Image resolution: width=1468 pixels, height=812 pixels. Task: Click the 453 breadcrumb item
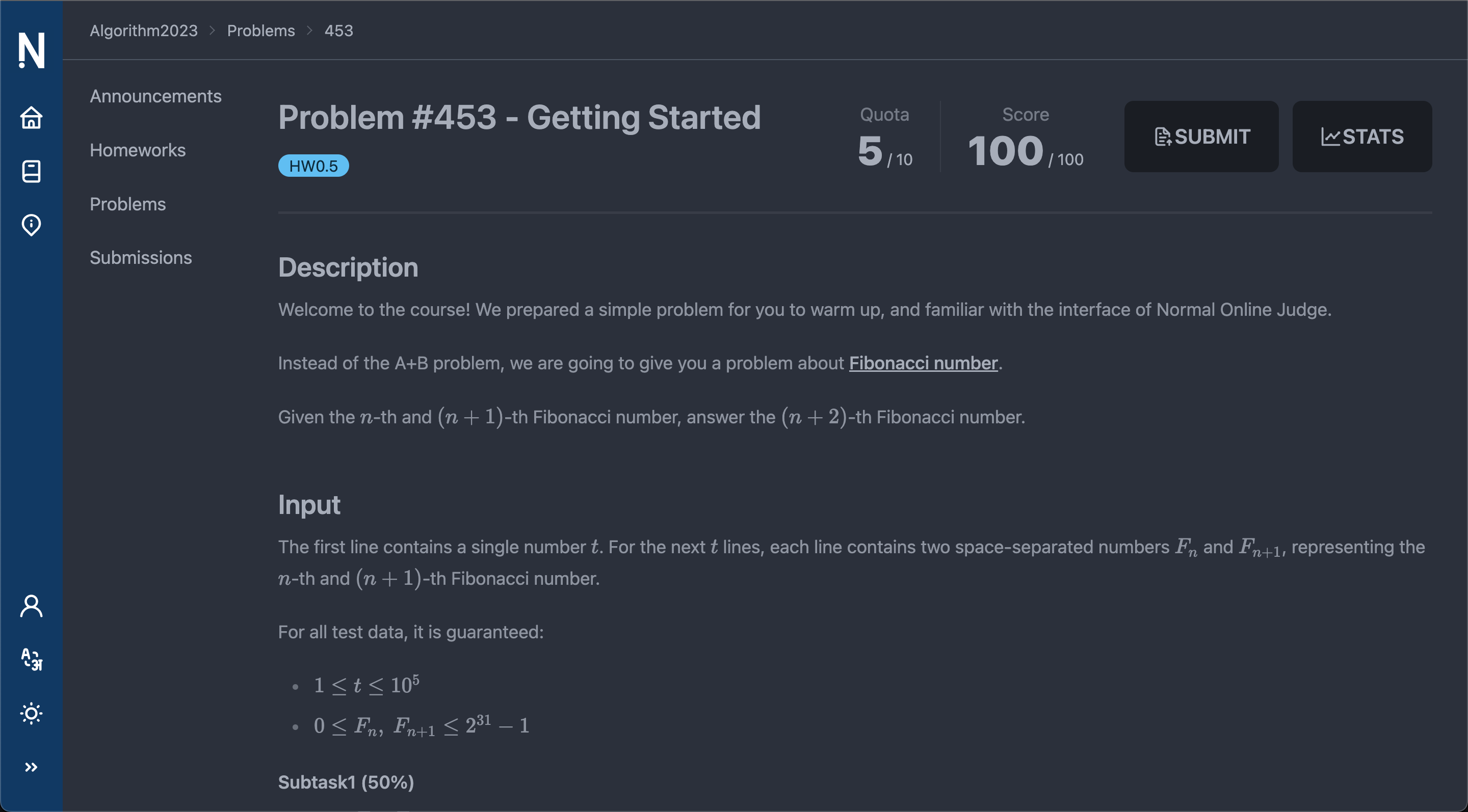tap(338, 31)
